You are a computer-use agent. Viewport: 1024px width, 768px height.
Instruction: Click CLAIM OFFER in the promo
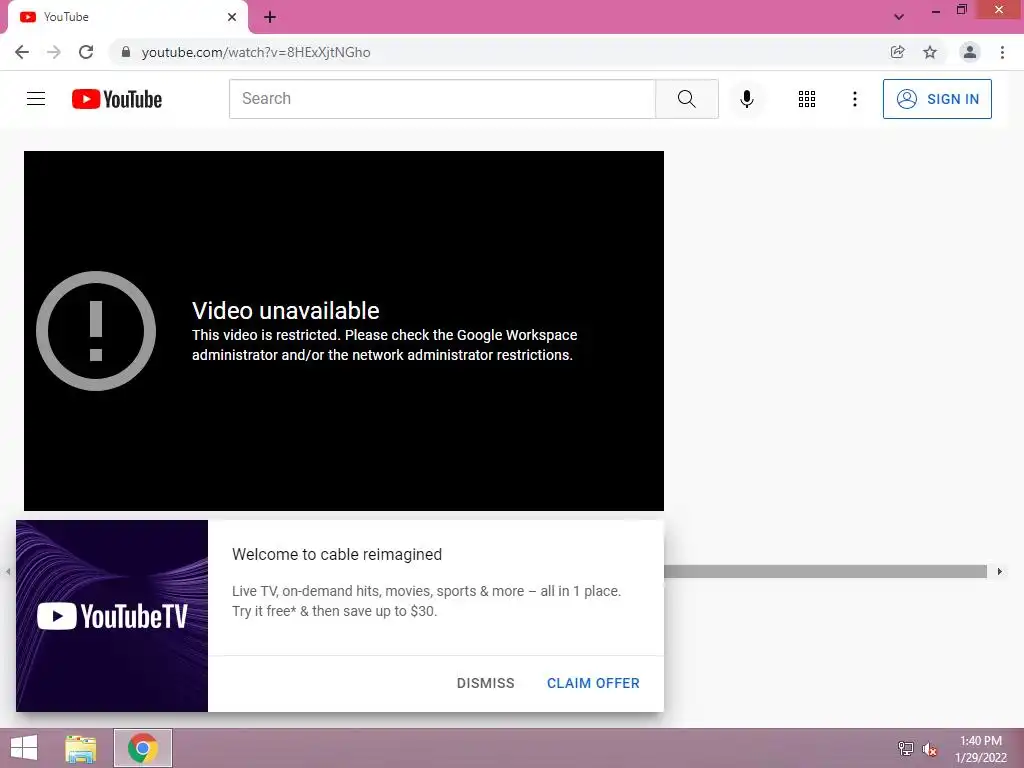pos(593,683)
